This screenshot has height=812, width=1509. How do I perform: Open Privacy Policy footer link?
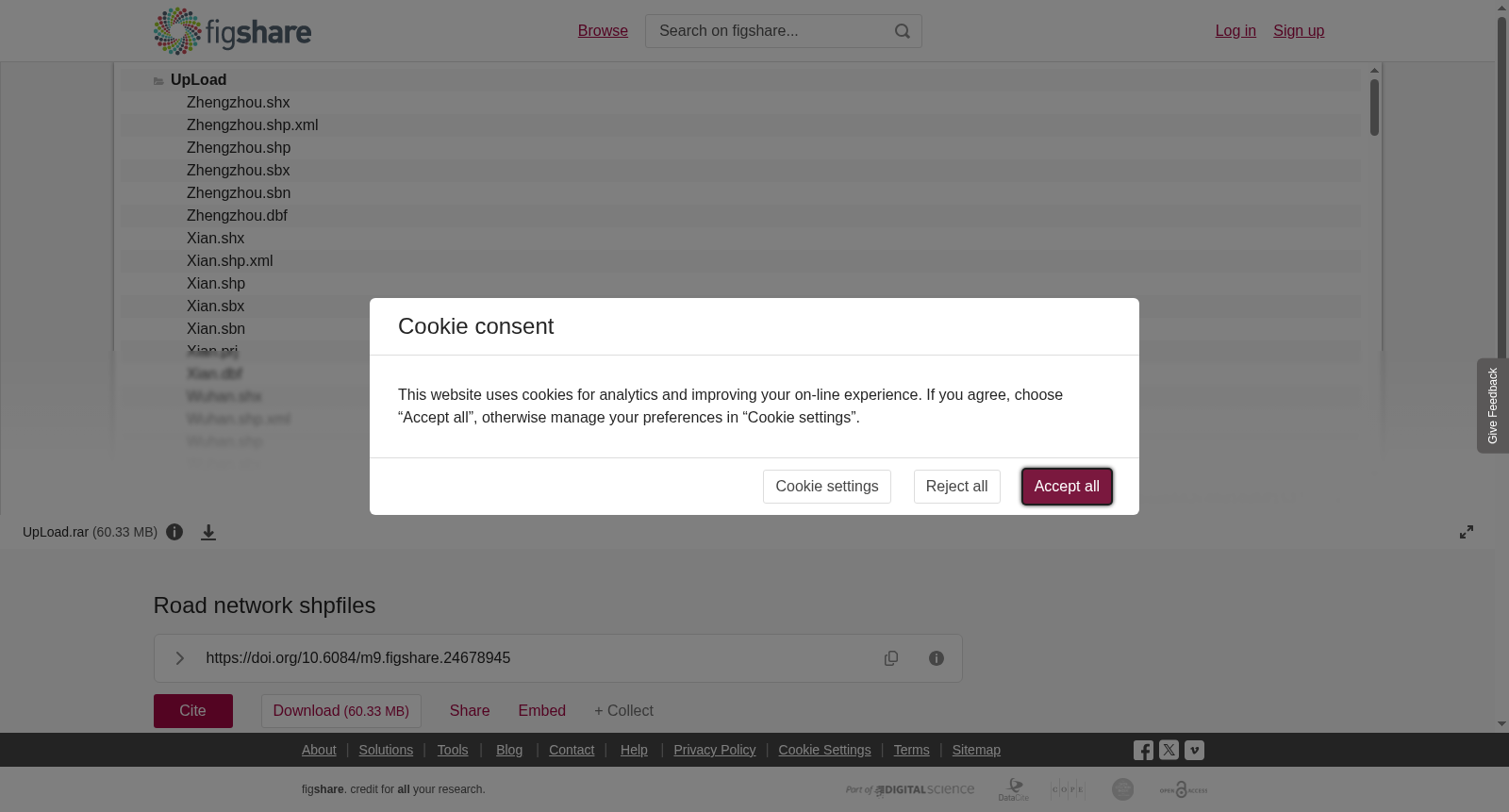pyautogui.click(x=715, y=750)
